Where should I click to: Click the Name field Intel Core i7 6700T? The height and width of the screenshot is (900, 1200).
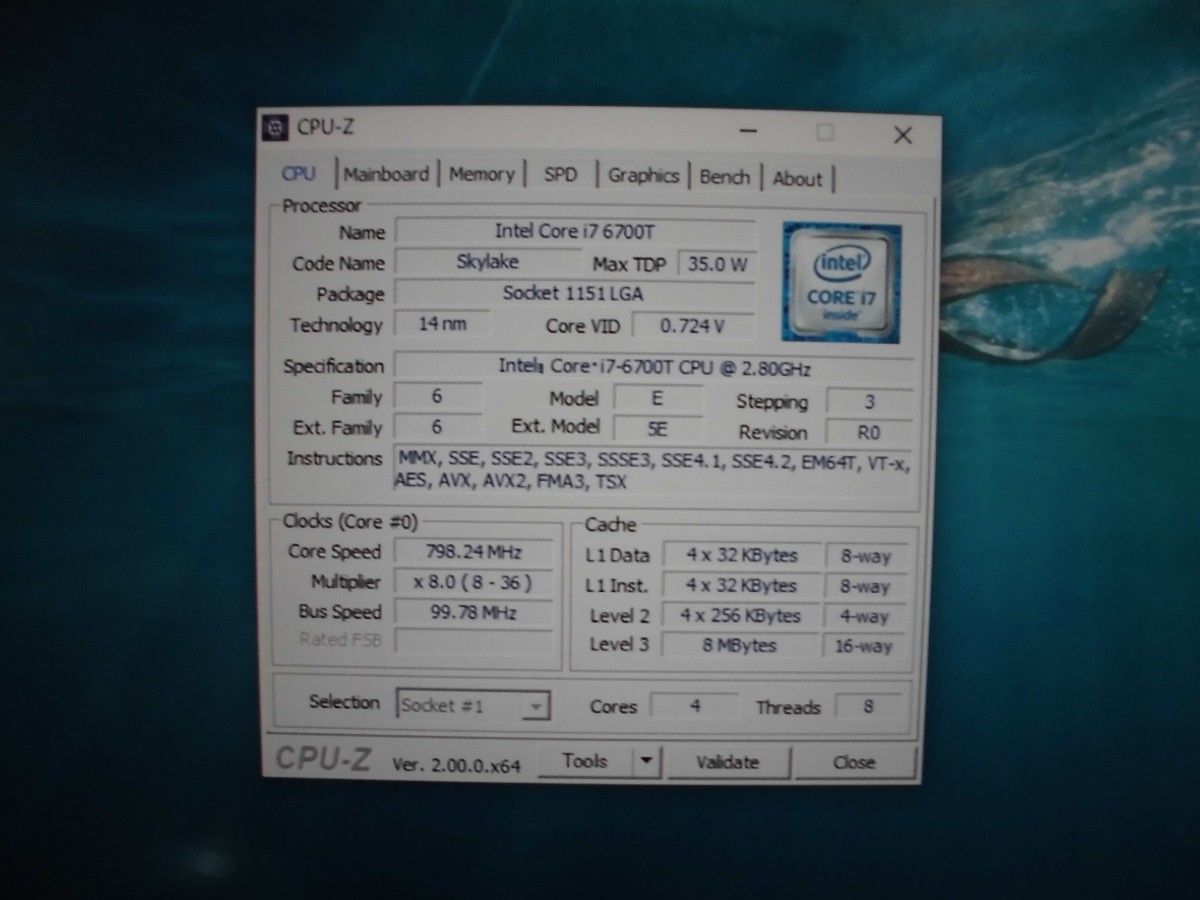[x=575, y=231]
